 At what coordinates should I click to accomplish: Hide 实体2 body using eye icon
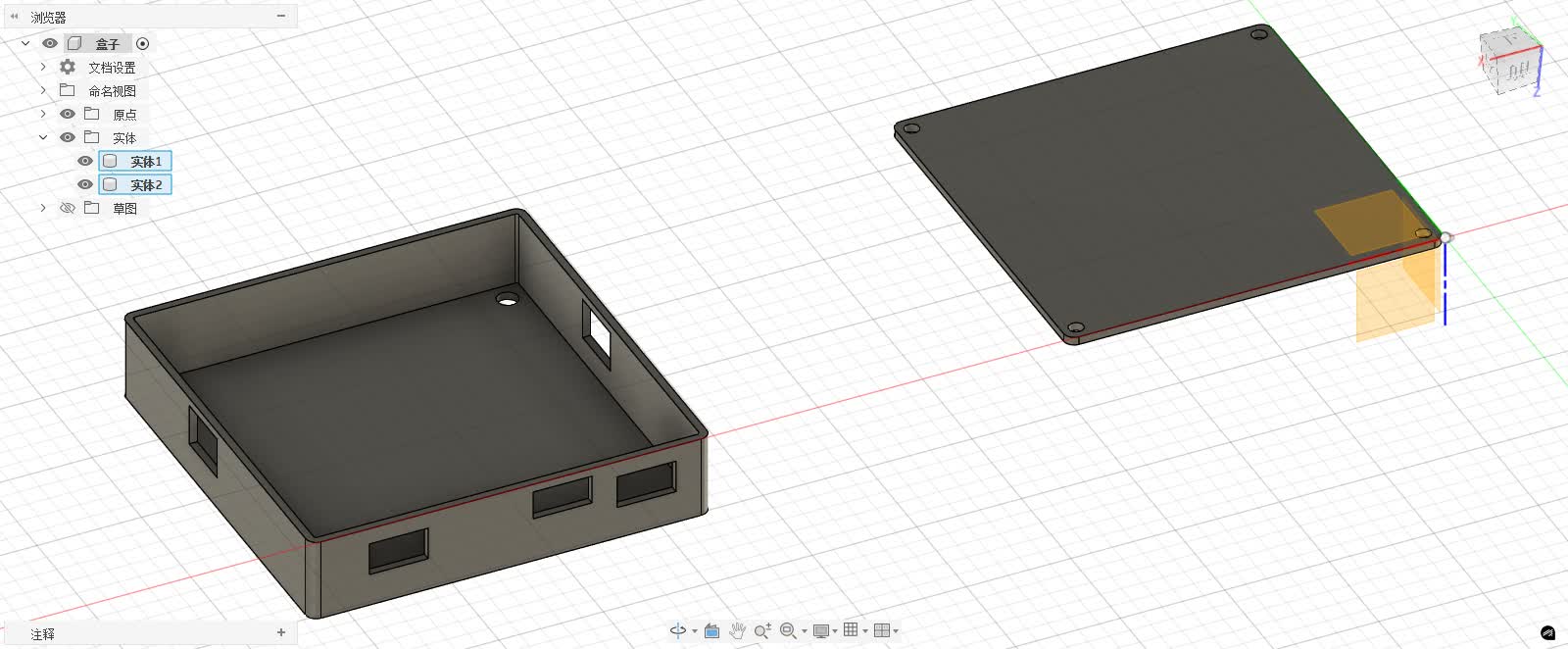coord(85,184)
